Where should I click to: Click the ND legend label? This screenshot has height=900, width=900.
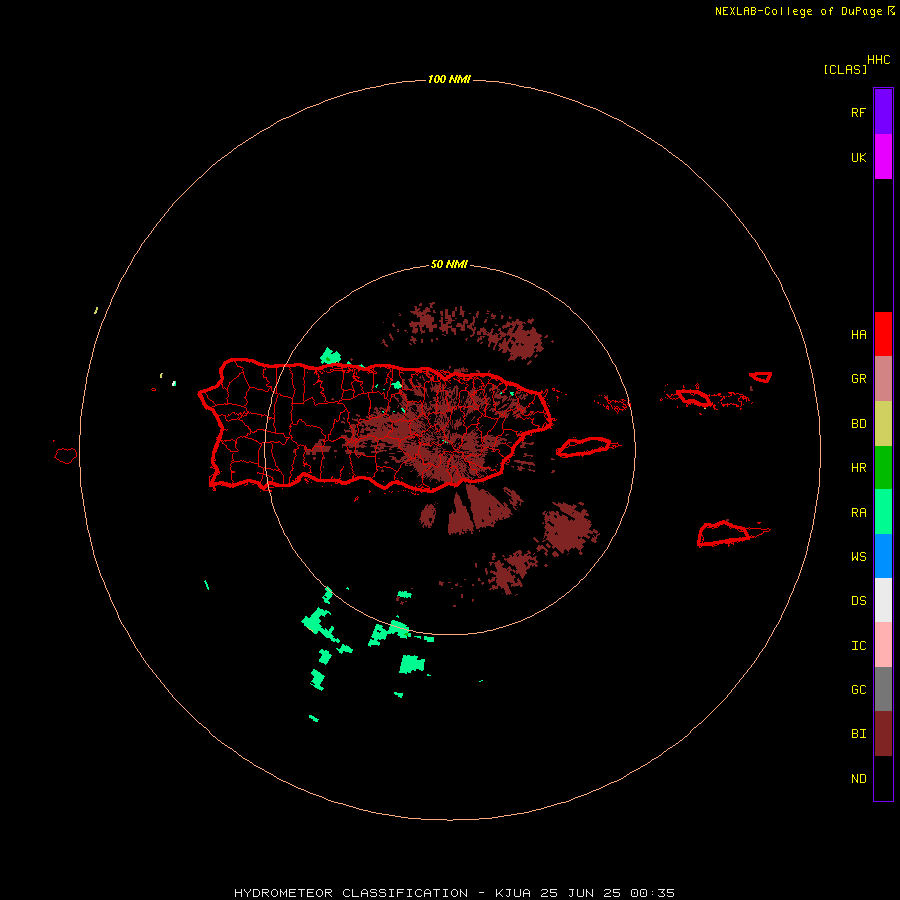coord(858,778)
